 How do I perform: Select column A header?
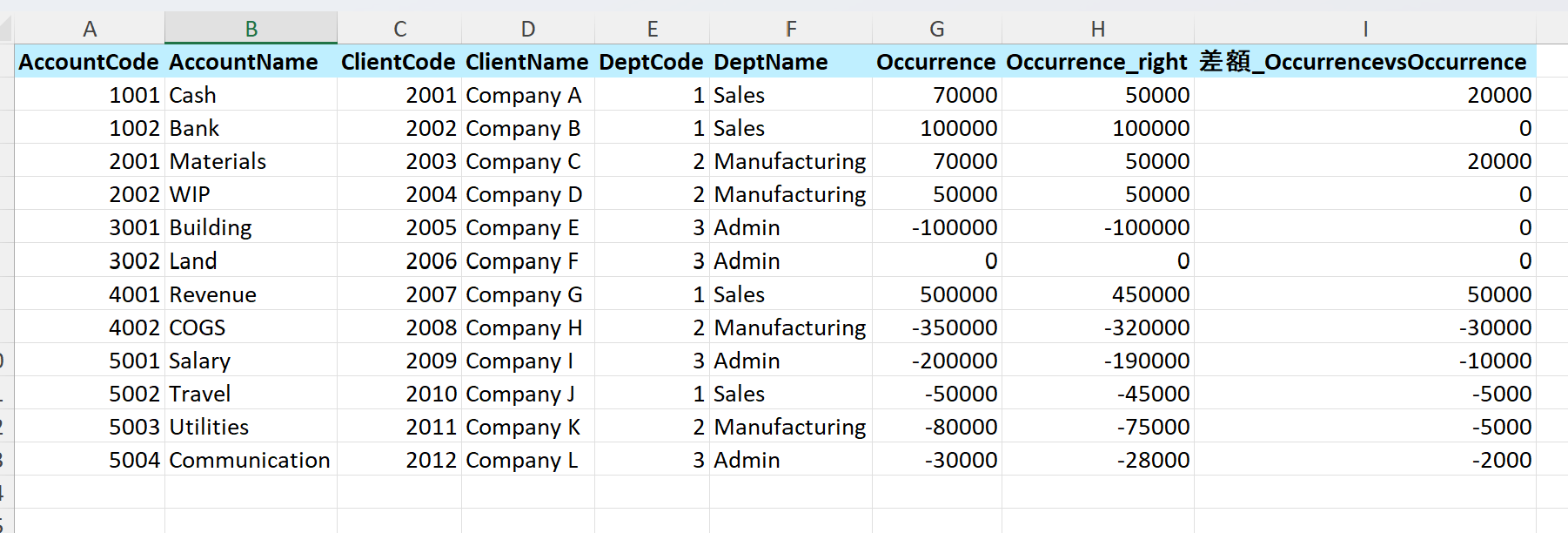click(90, 29)
